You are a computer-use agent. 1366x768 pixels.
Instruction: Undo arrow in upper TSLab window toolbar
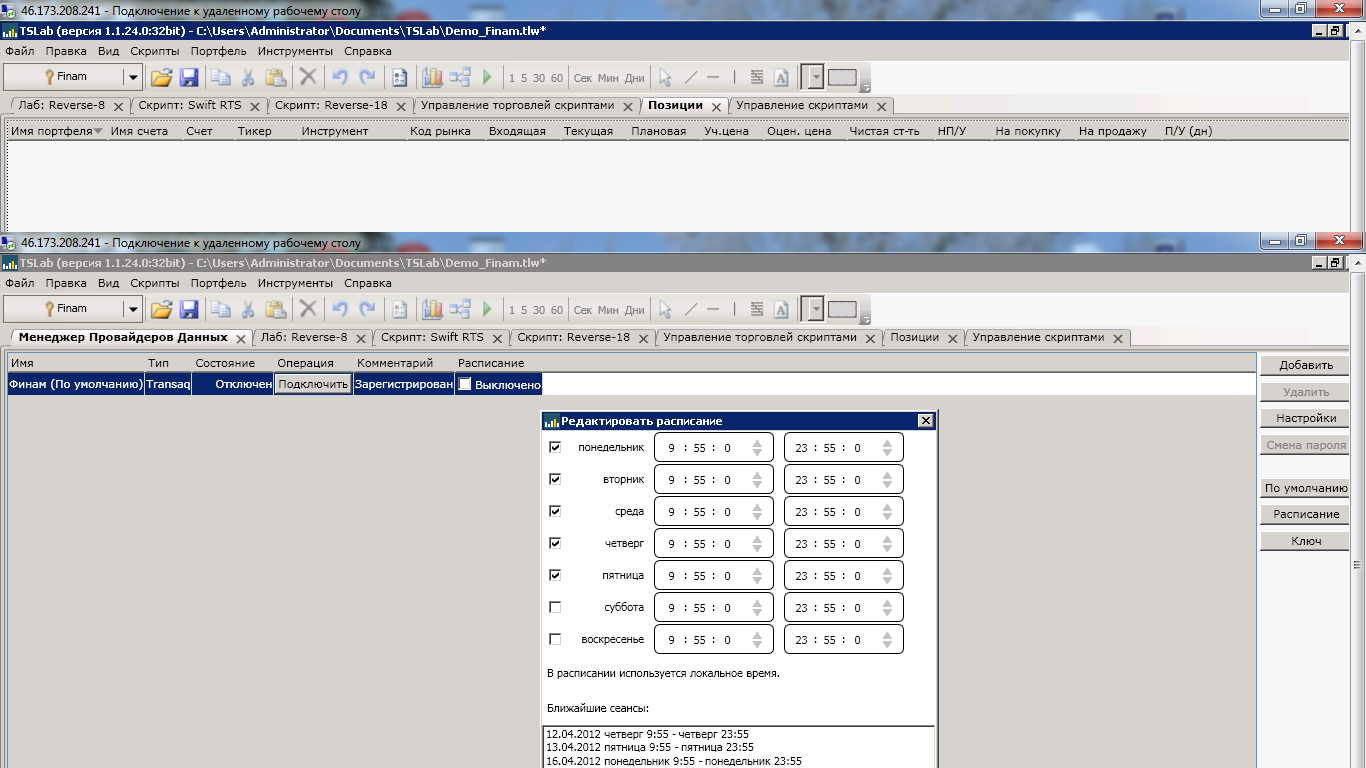[340, 77]
